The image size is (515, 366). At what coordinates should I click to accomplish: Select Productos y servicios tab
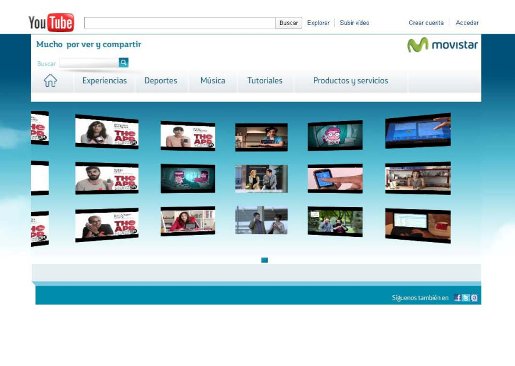pos(351,81)
